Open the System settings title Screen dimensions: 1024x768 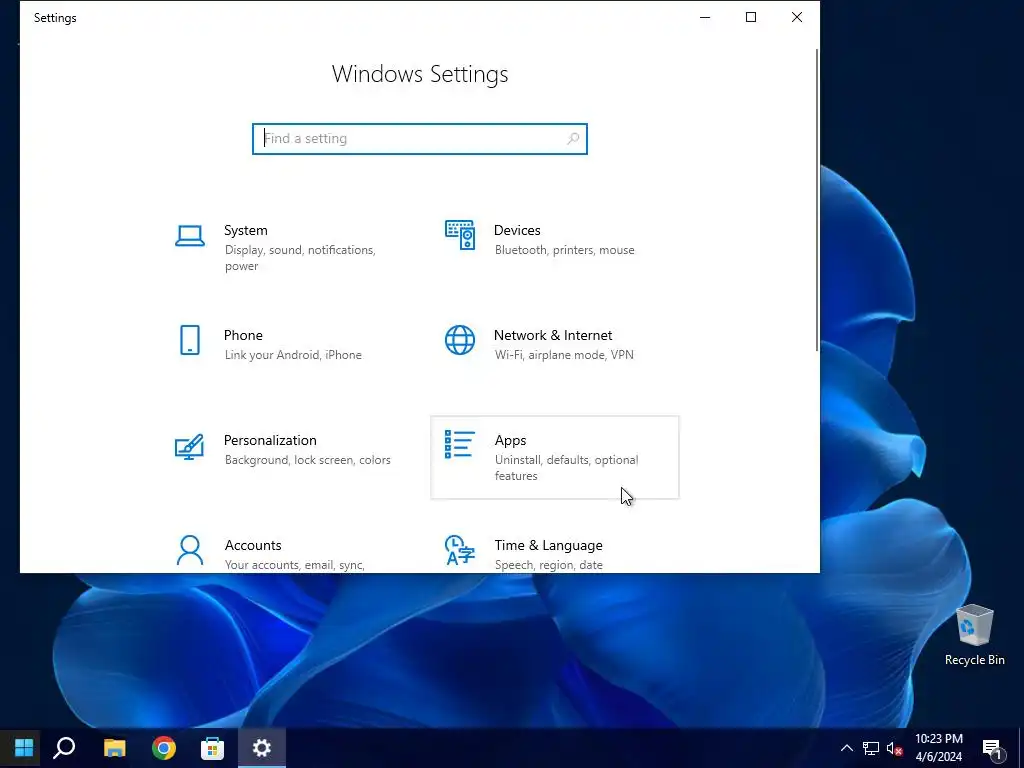246,230
